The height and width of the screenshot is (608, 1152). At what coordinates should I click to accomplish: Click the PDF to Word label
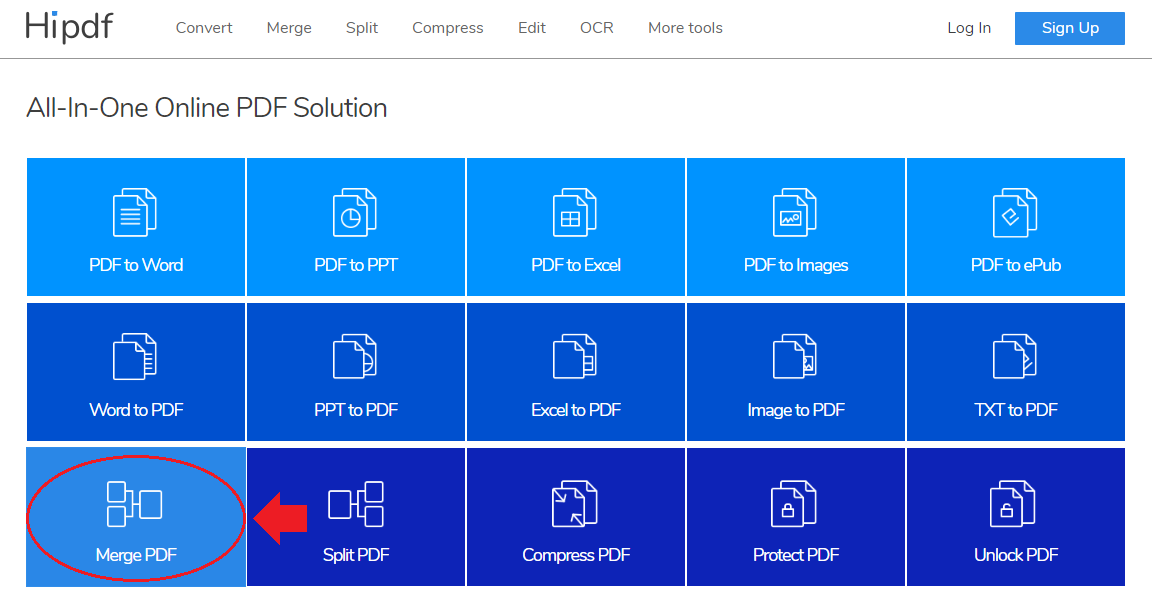136,265
